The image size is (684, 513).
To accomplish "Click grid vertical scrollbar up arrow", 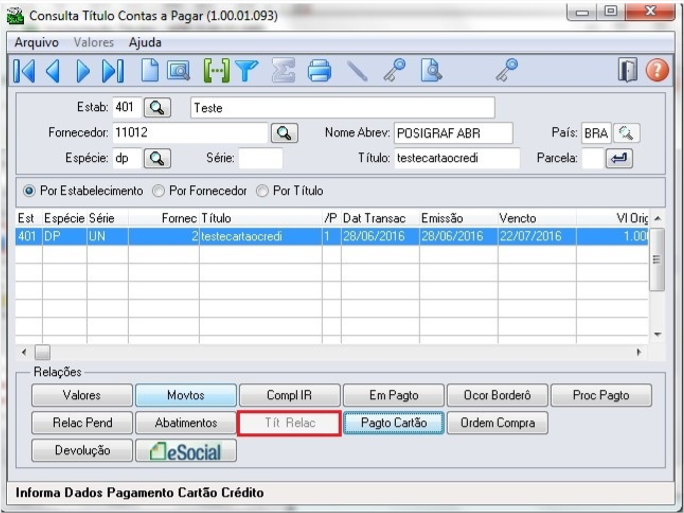I will (657, 218).
